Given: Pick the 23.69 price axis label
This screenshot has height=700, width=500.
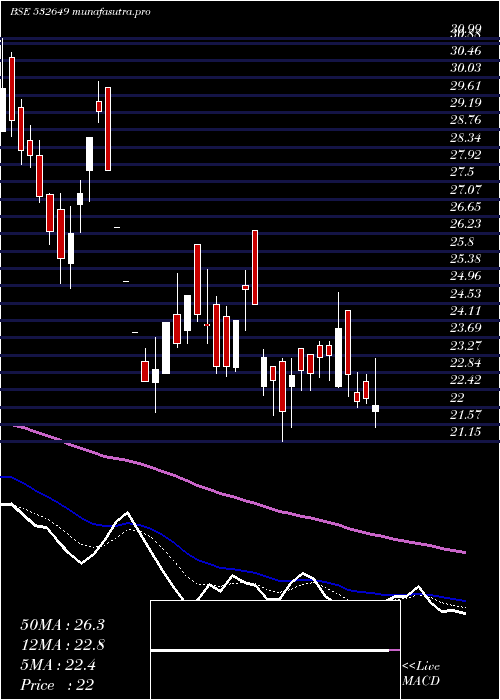Looking at the screenshot, I should [x=466, y=328].
